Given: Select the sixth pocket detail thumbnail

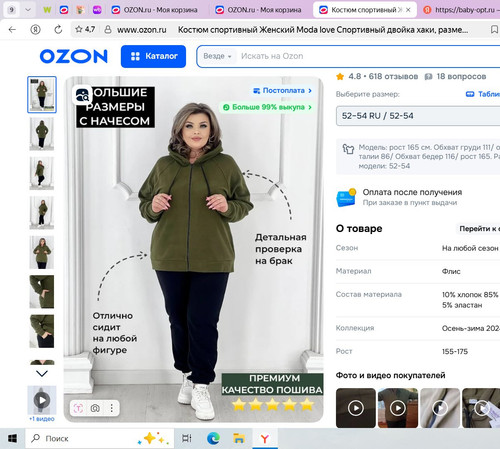Looking at the screenshot, I should click(42, 292).
